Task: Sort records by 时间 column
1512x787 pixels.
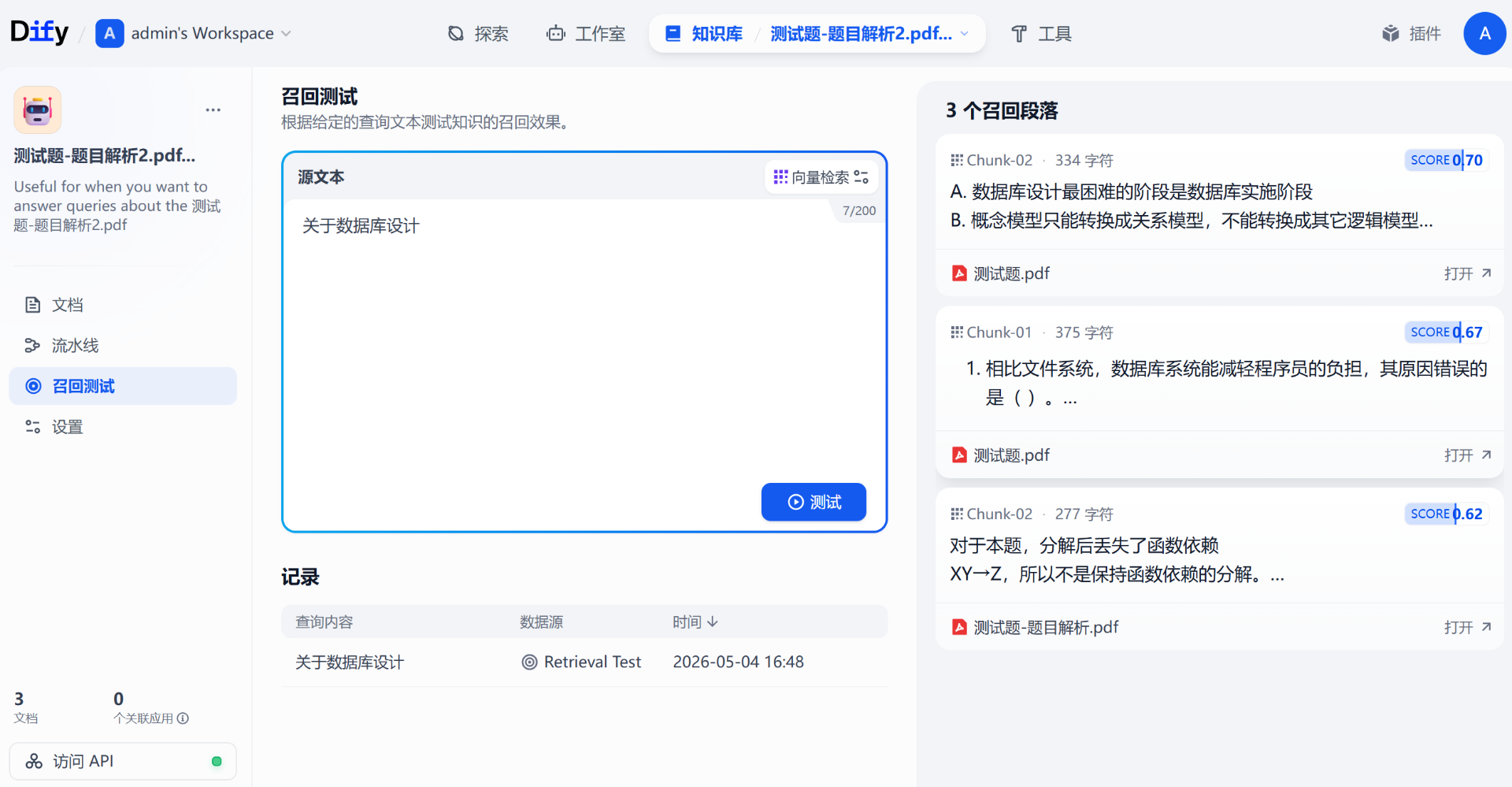Action: point(695,622)
